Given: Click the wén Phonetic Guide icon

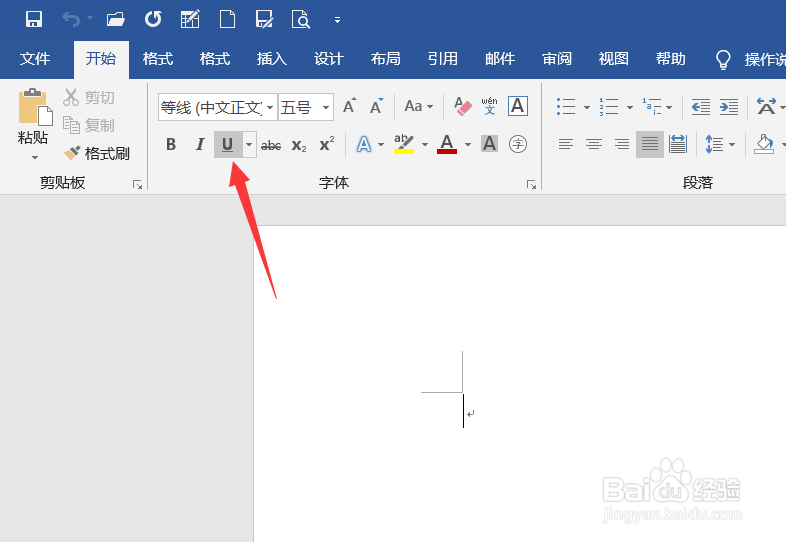Looking at the screenshot, I should pos(489,106).
